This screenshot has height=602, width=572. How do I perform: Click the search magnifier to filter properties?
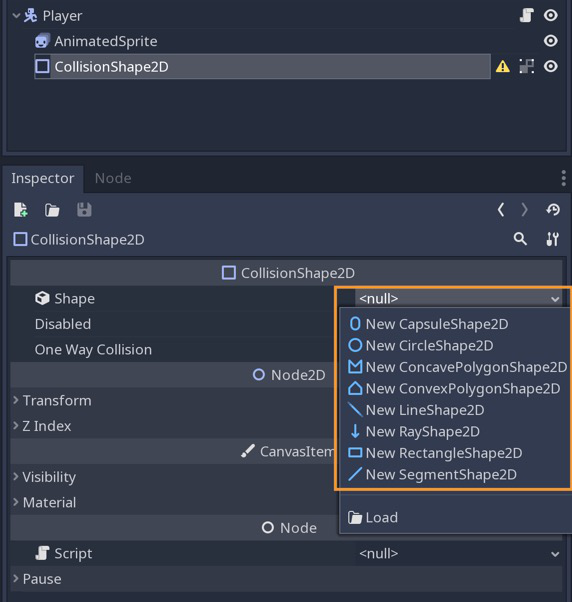pos(520,239)
